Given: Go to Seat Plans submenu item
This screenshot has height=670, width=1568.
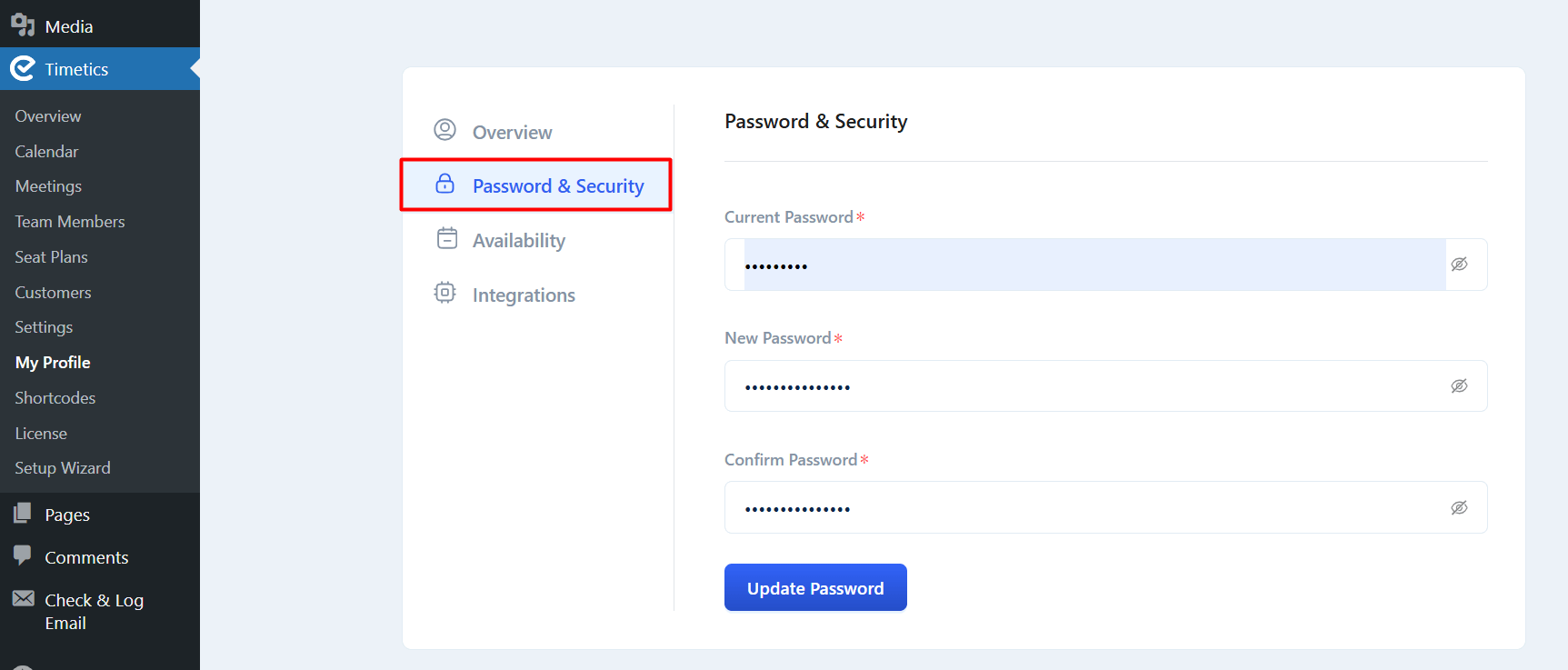Looking at the screenshot, I should coord(51,257).
